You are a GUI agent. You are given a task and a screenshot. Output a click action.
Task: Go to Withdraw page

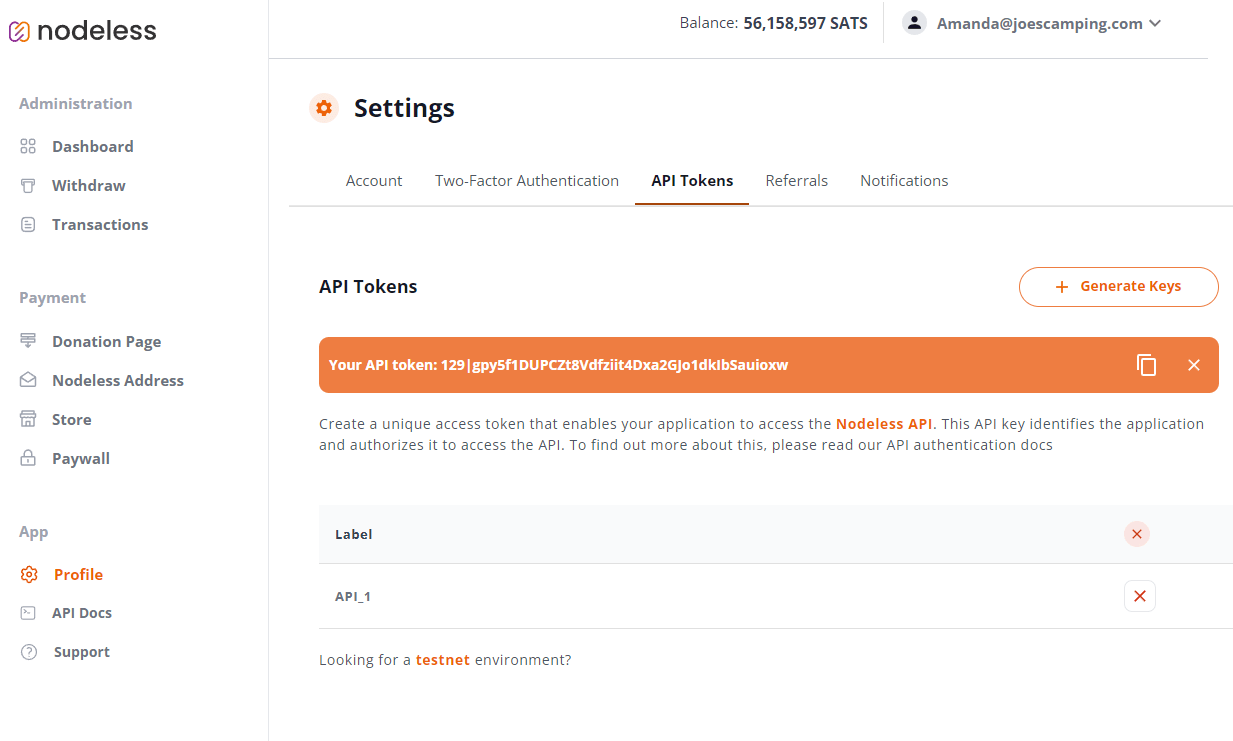tap(88, 185)
